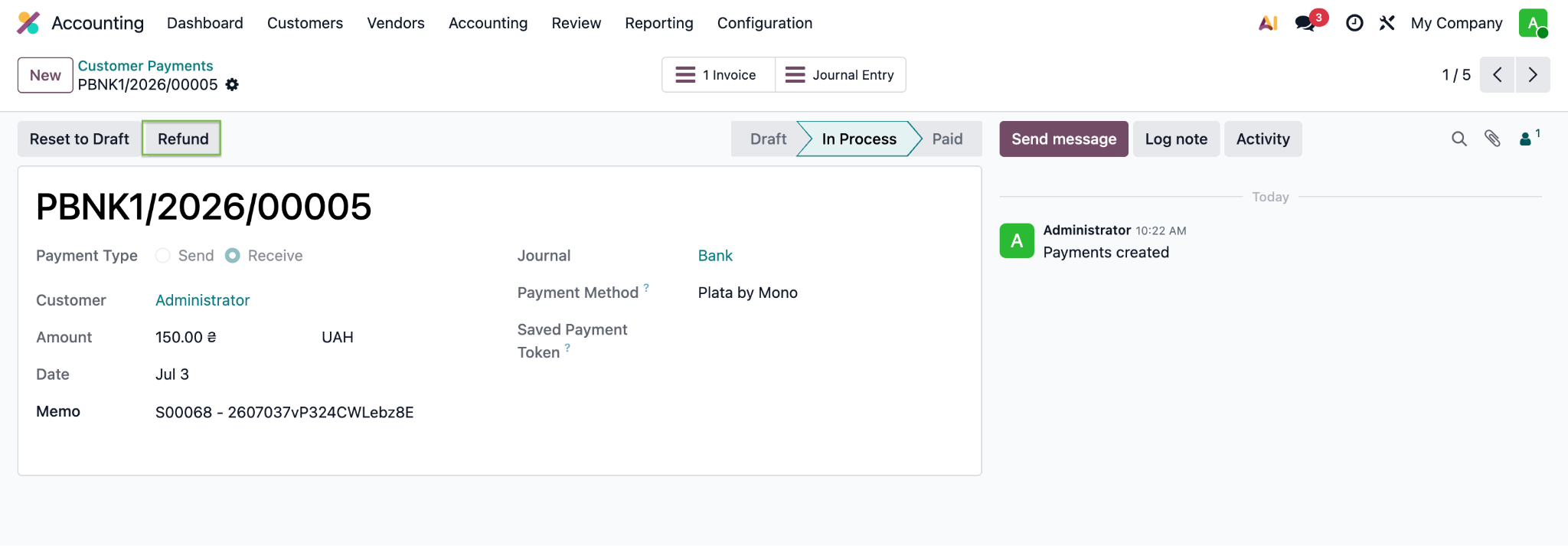The image size is (1568, 546).
Task: Click Saved Payment Token help question mark
Action: [567, 348]
